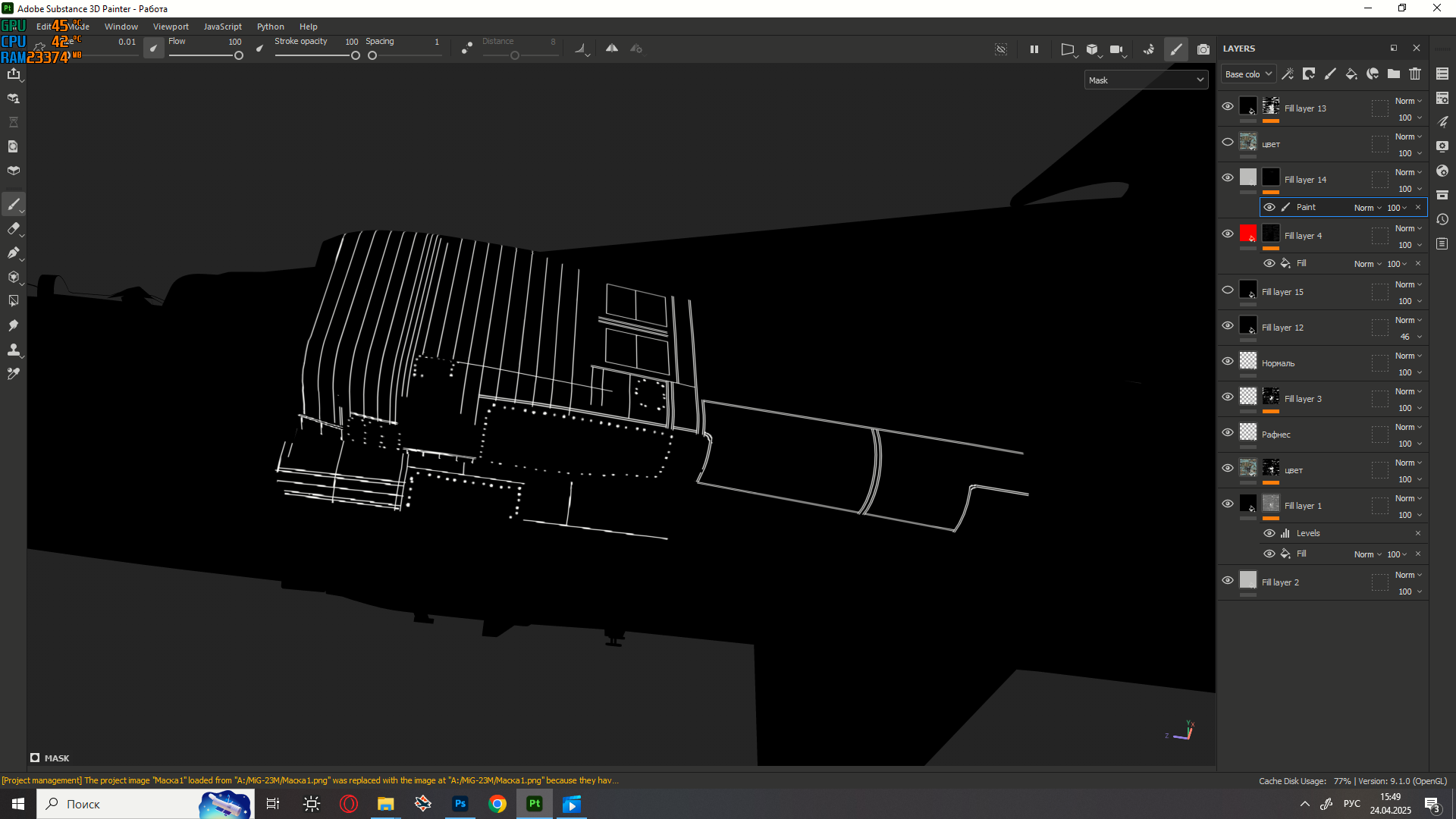Open the perspective view mode icon
The height and width of the screenshot is (819, 1456).
tap(1068, 49)
